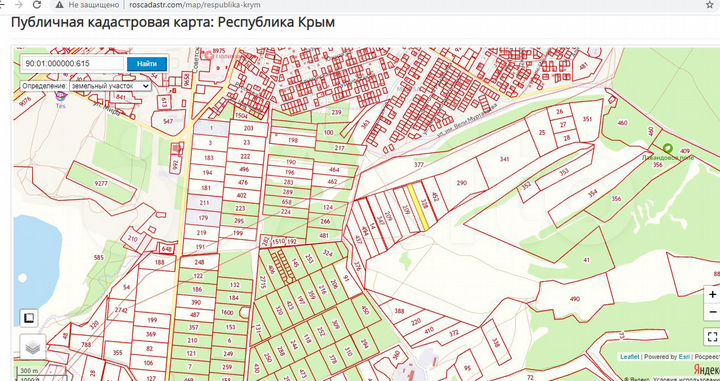This screenshot has width=720, height=381.
Task: Click parcel labeled 9277
Action: [x=101, y=183]
